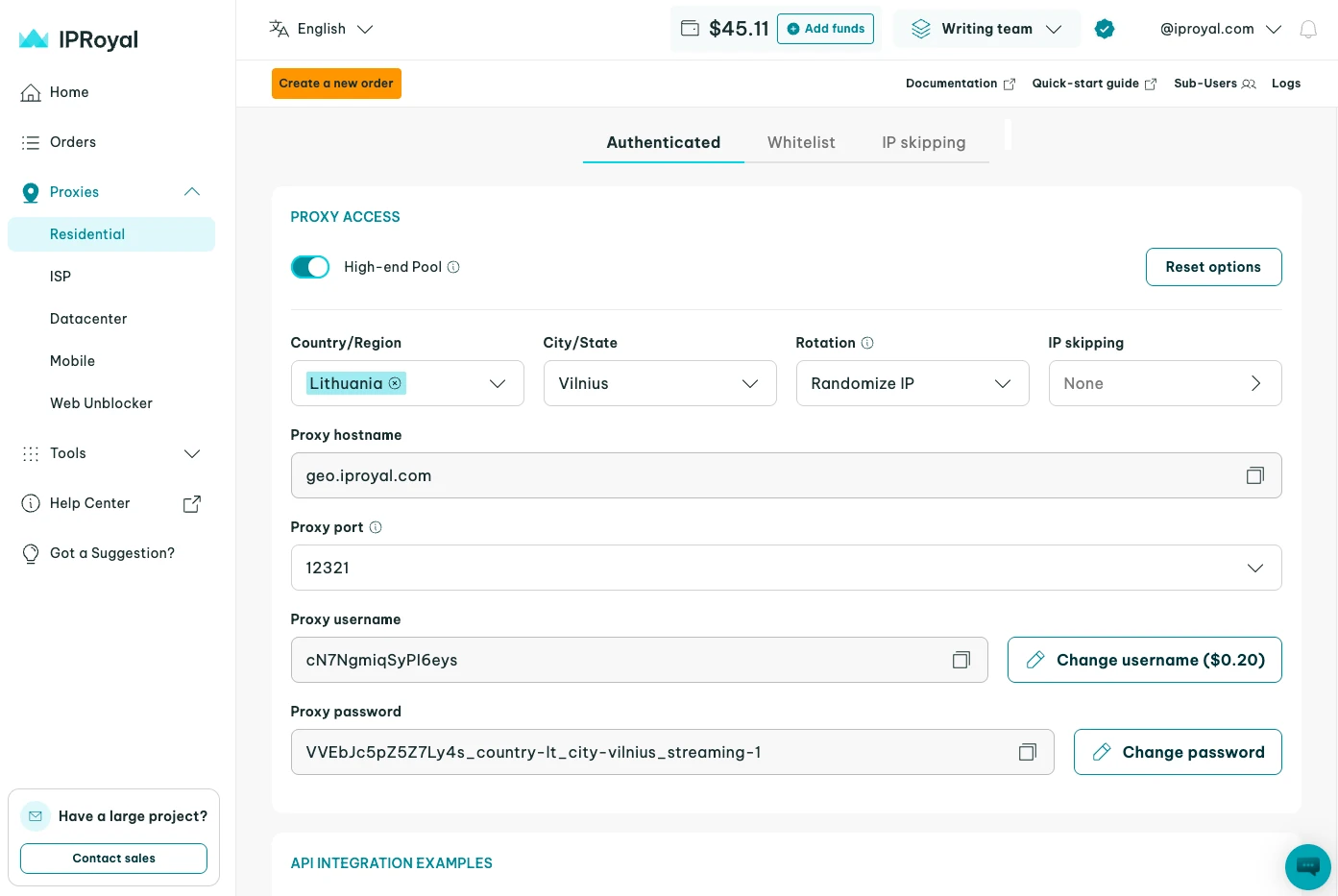The image size is (1338, 896).
Task: Copy the proxy hostname geo.iproyal.com
Action: point(1254,475)
